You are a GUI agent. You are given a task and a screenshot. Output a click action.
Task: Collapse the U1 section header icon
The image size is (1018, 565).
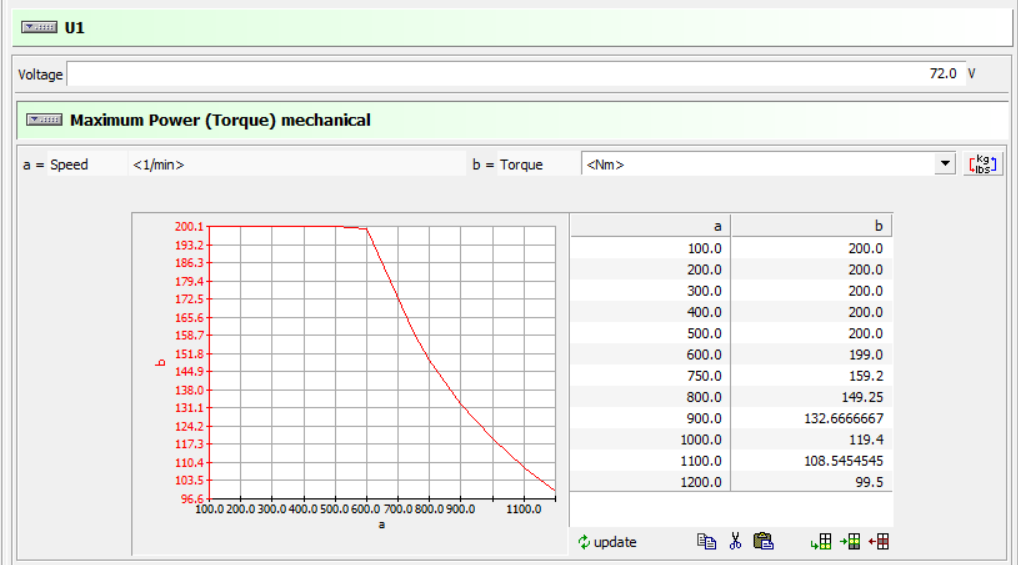pyautogui.click(x=39, y=27)
